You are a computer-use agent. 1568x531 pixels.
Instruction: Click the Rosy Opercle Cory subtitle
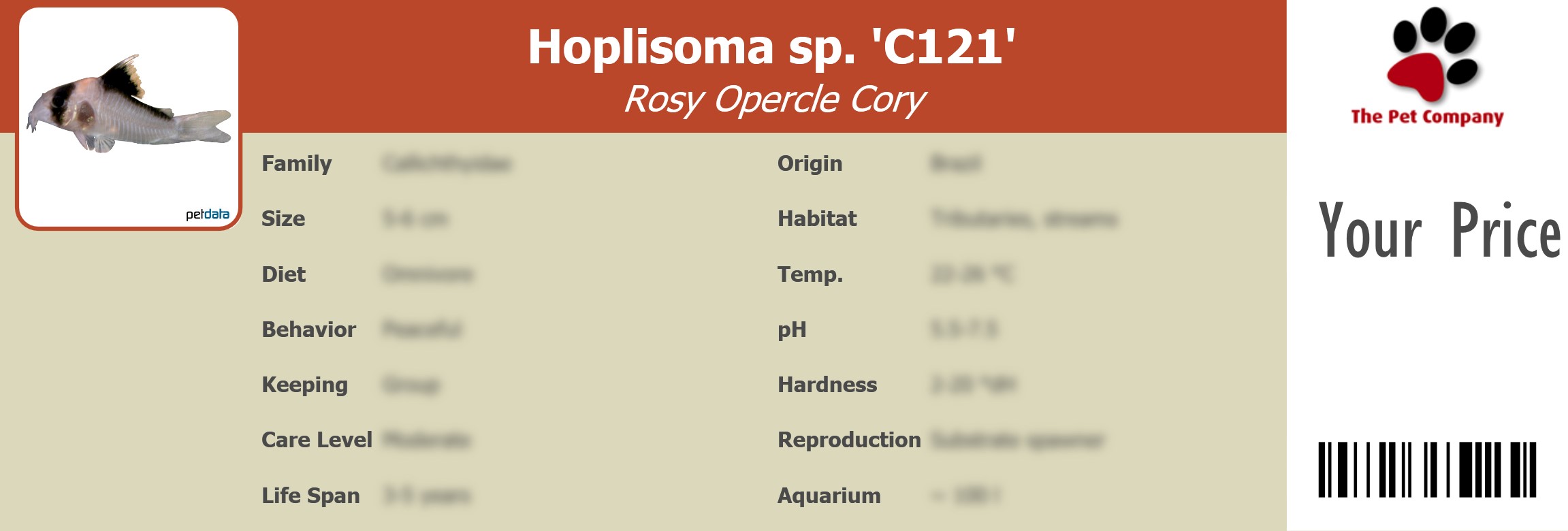(x=775, y=100)
